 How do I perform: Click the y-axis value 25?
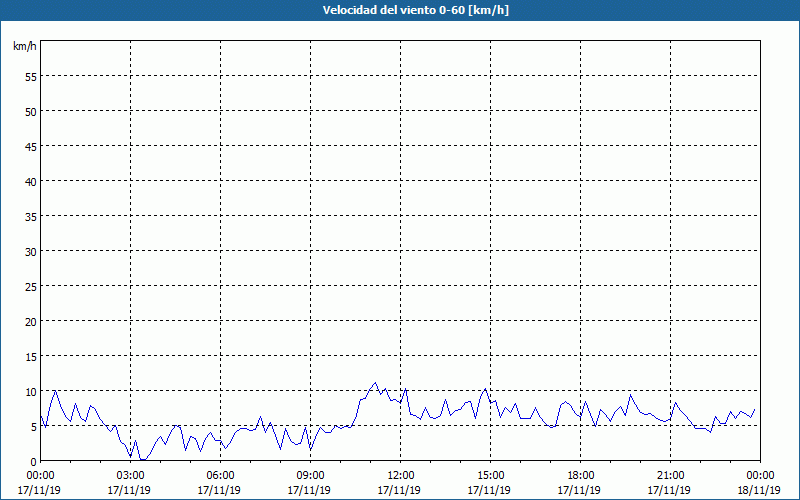tap(31, 286)
